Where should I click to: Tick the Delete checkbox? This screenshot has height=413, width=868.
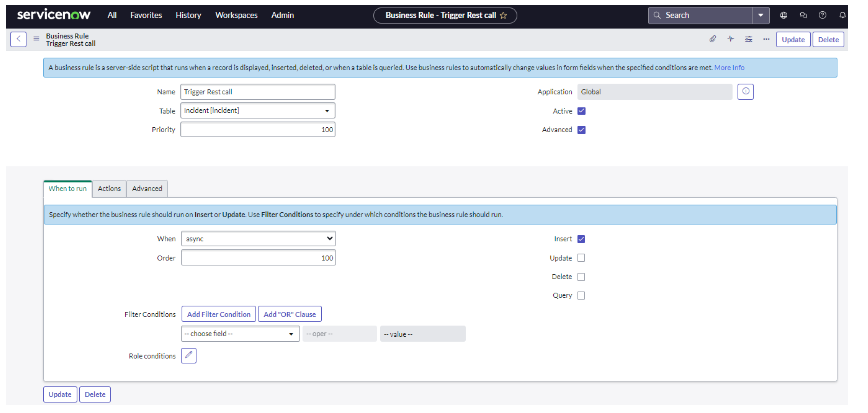(x=581, y=276)
